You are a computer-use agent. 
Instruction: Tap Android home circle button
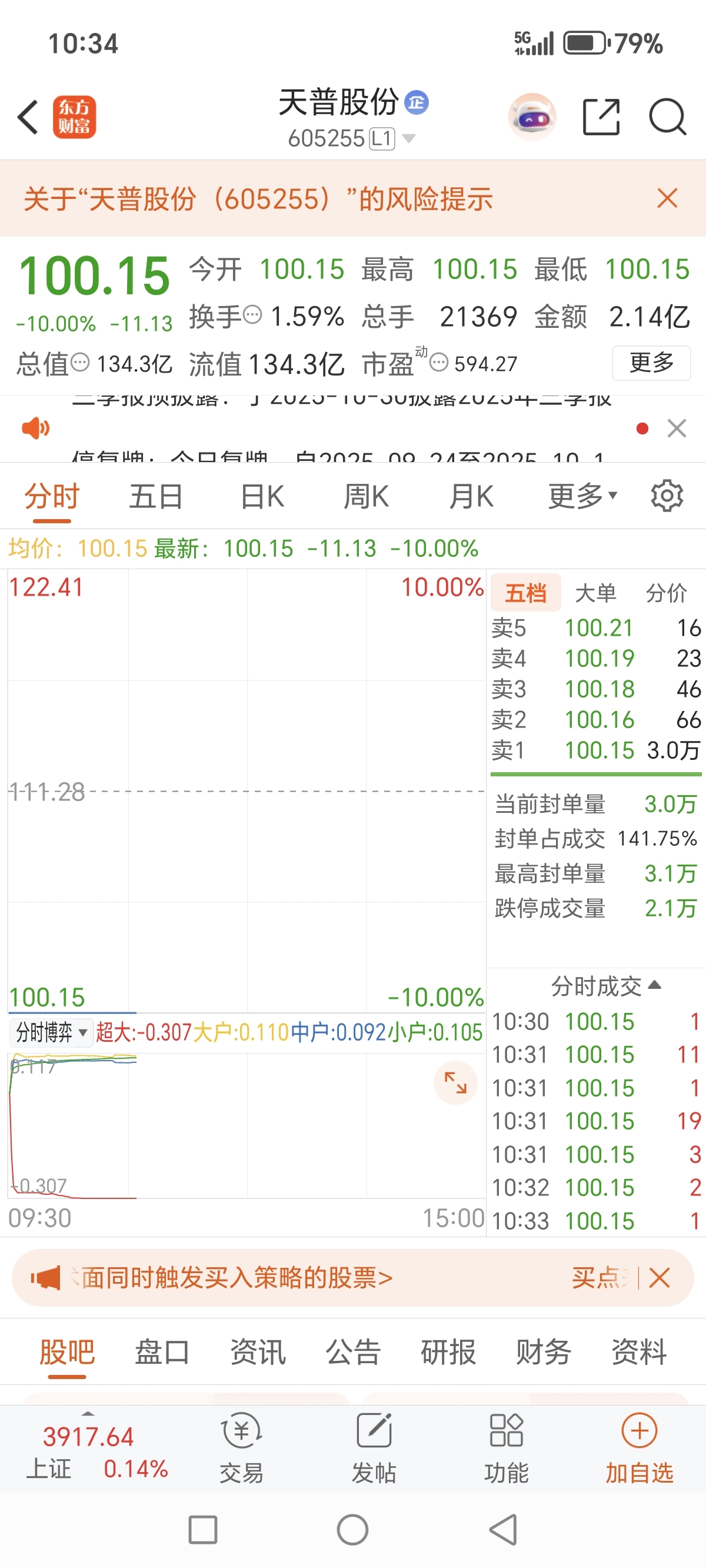pyautogui.click(x=353, y=1530)
